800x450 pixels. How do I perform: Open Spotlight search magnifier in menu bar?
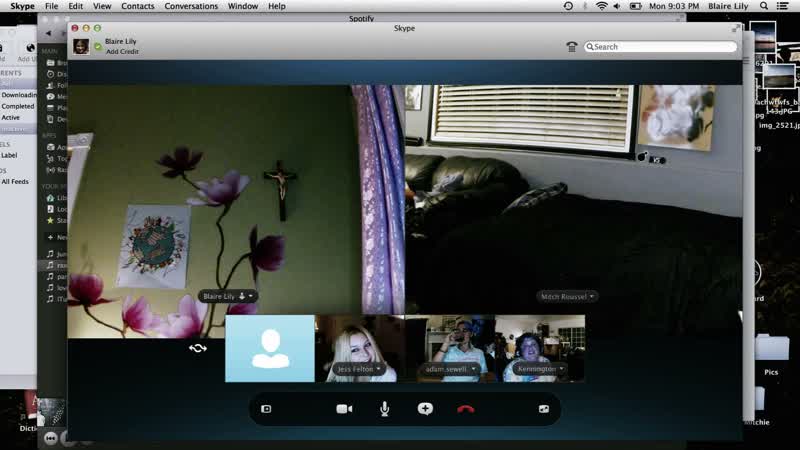point(763,6)
